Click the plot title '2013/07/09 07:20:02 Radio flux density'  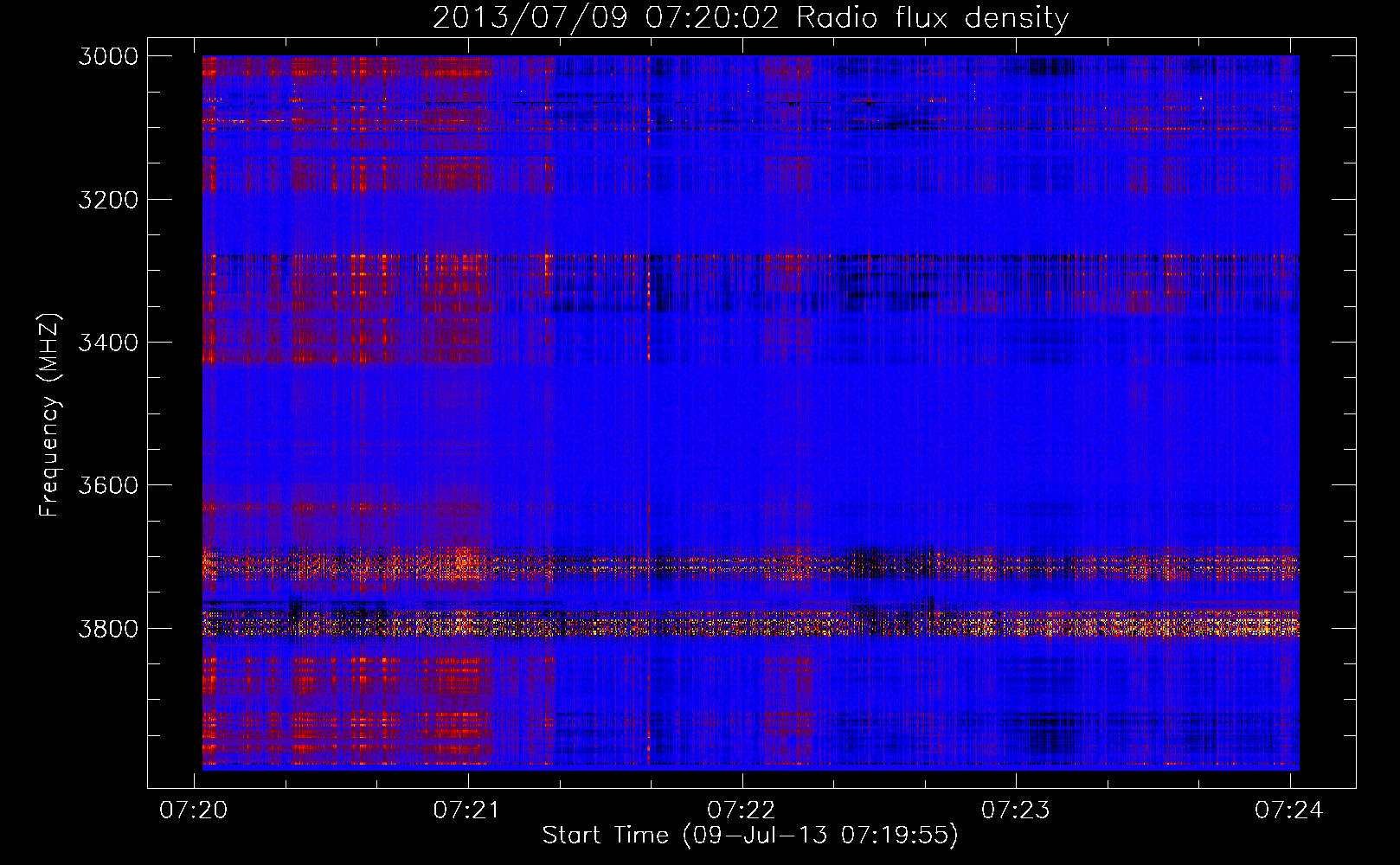click(x=750, y=18)
